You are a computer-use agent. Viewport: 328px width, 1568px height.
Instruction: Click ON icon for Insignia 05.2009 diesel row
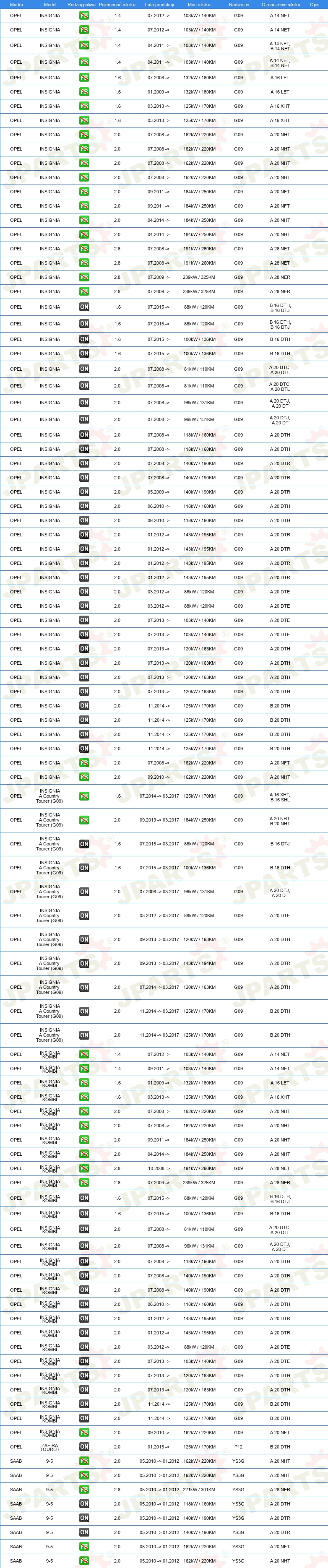tap(84, 492)
